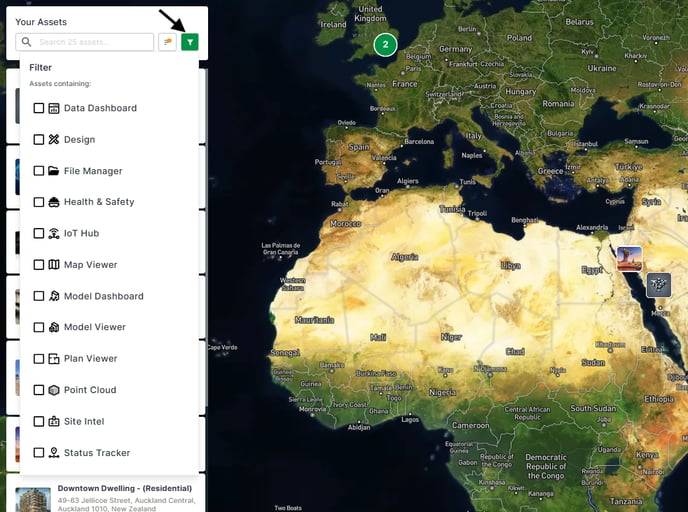Click the Point Cloud cube icon
This screenshot has width=688, height=512.
(x=54, y=390)
